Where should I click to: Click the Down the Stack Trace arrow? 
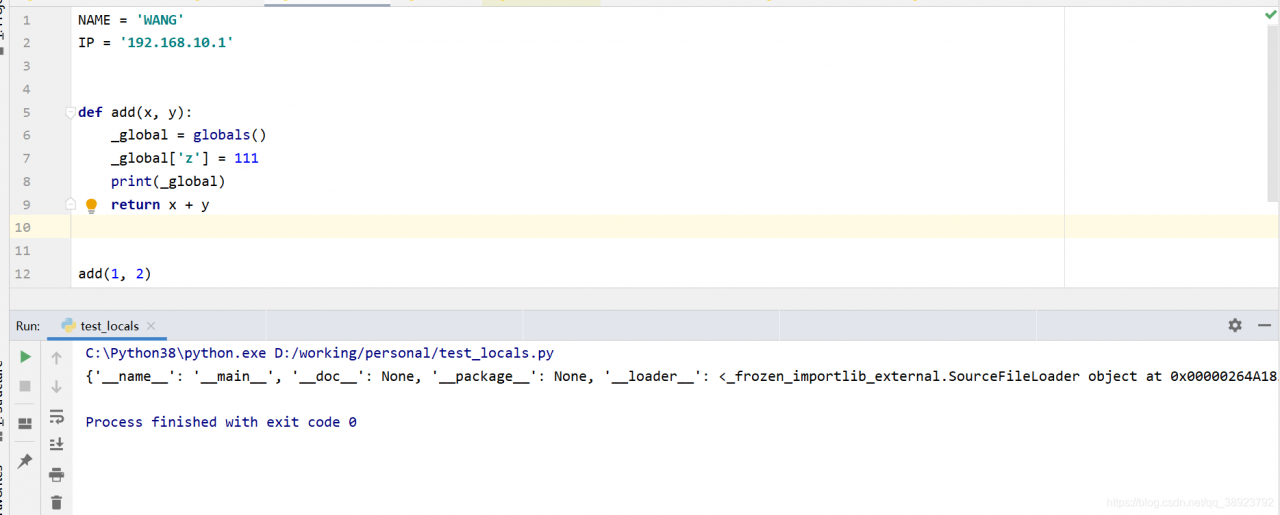pyautogui.click(x=57, y=386)
